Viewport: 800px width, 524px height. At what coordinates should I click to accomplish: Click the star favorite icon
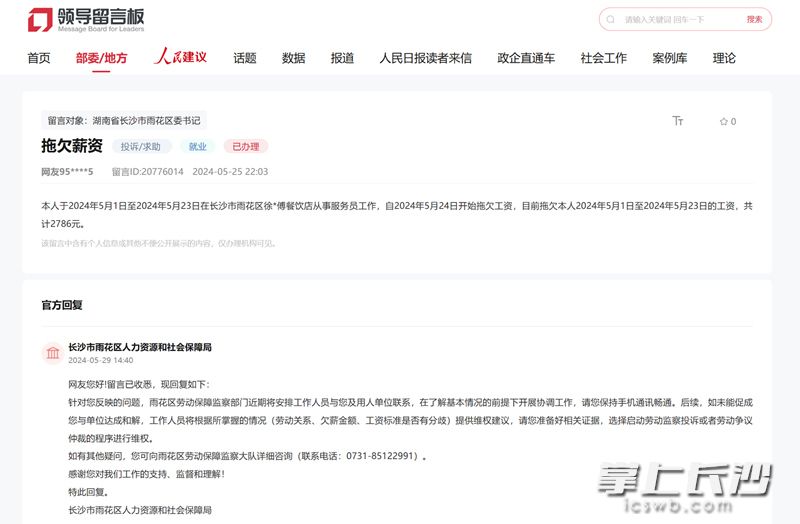[724, 121]
